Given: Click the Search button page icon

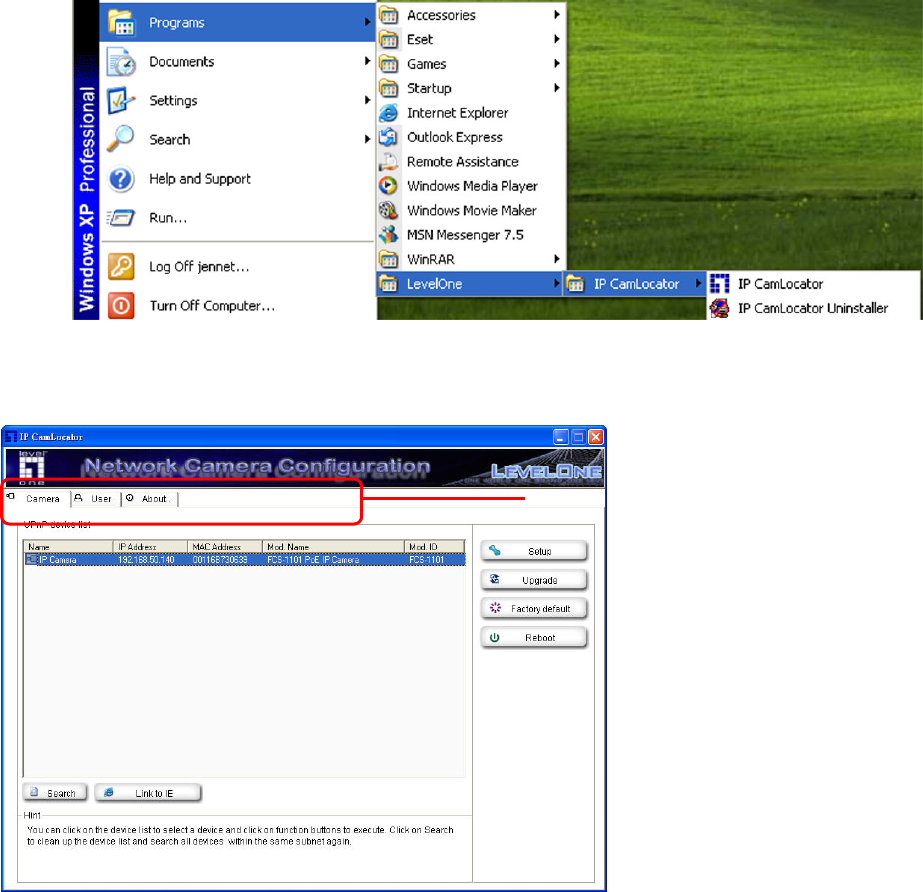Looking at the screenshot, I should point(34,792).
